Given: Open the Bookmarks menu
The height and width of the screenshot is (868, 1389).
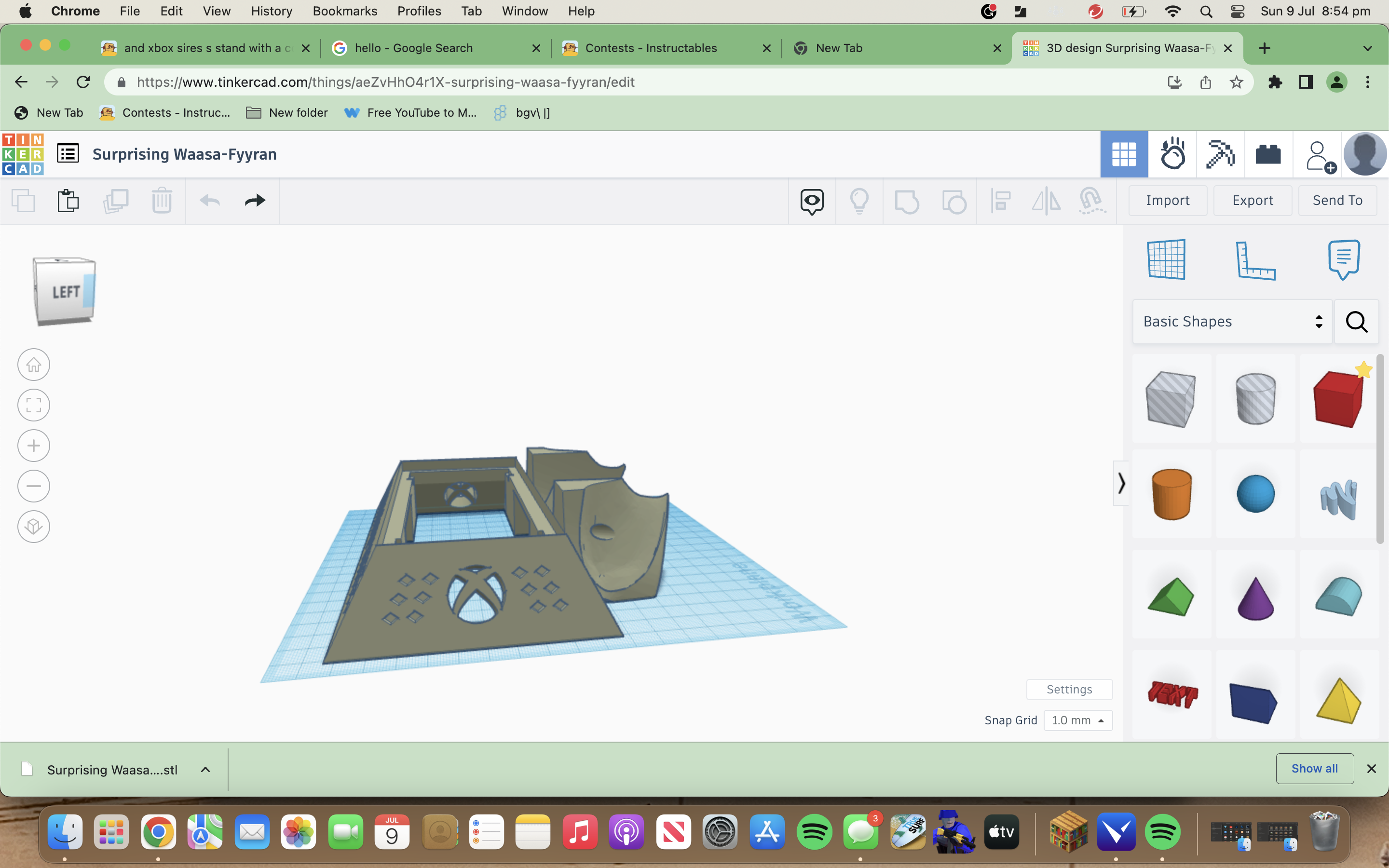Looking at the screenshot, I should click(x=345, y=11).
